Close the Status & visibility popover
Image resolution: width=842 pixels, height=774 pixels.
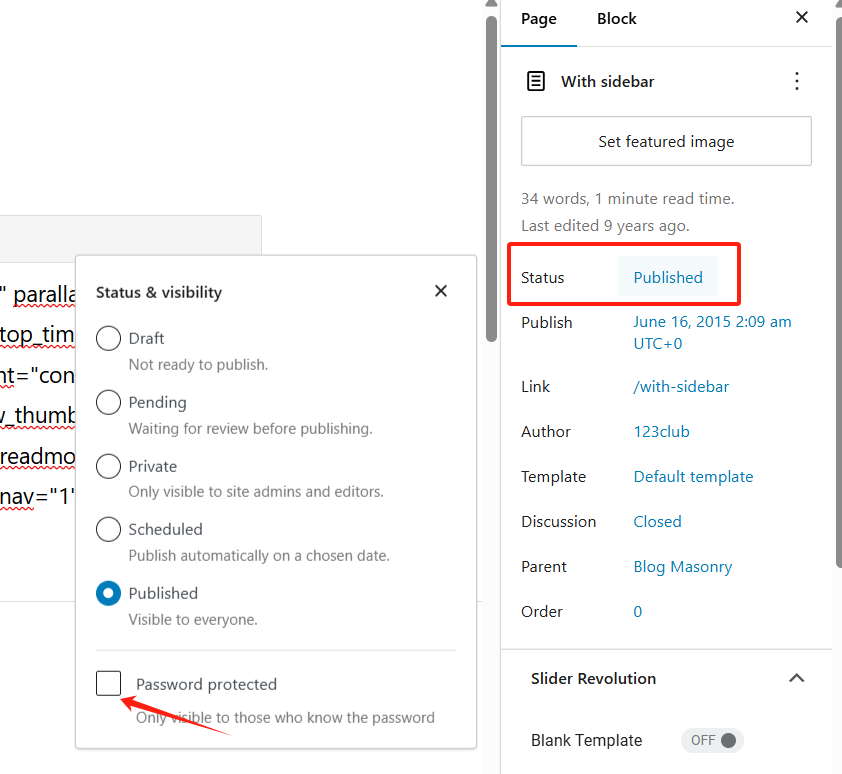(x=441, y=291)
